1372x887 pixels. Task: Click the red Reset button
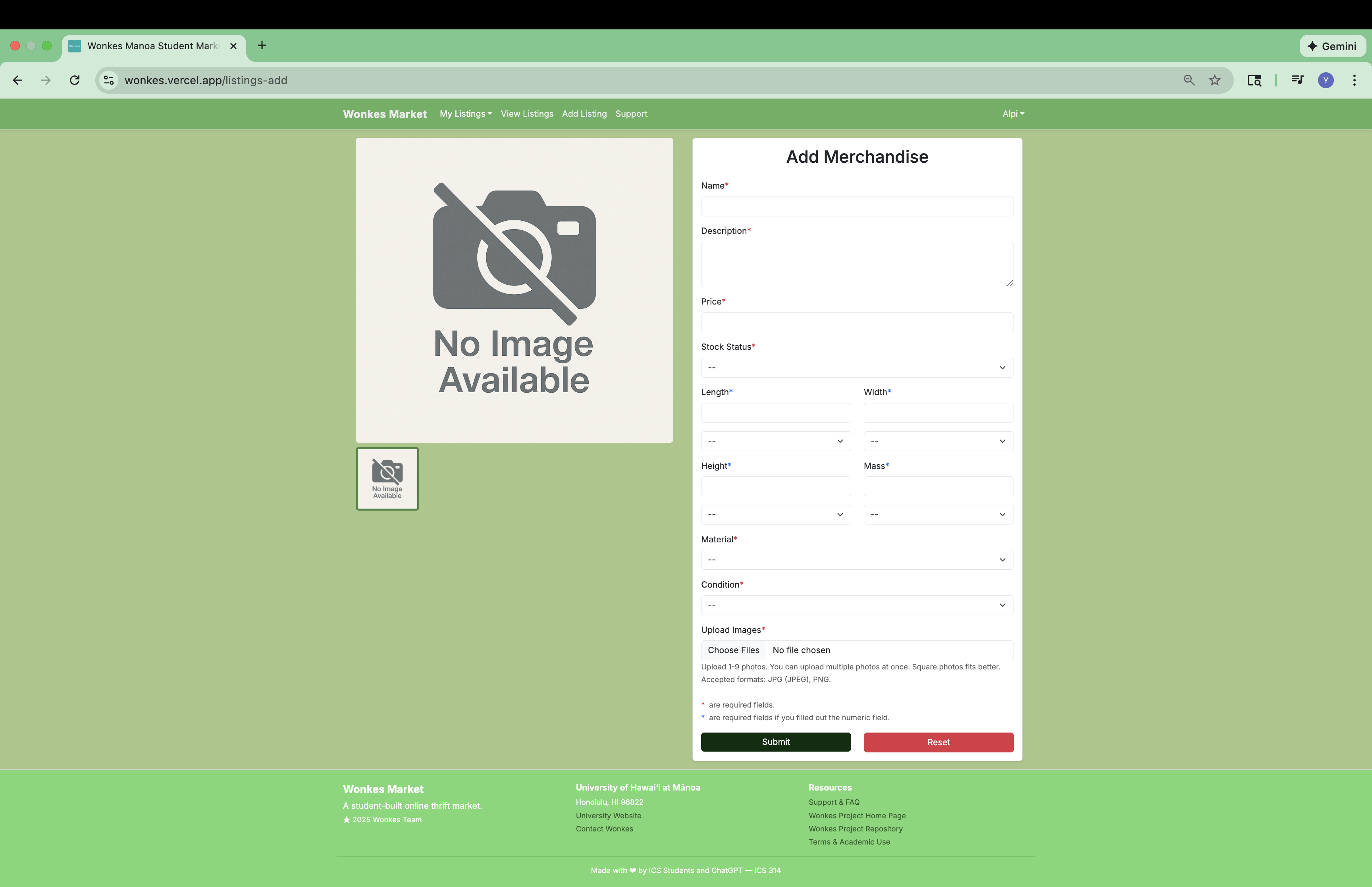(x=938, y=742)
